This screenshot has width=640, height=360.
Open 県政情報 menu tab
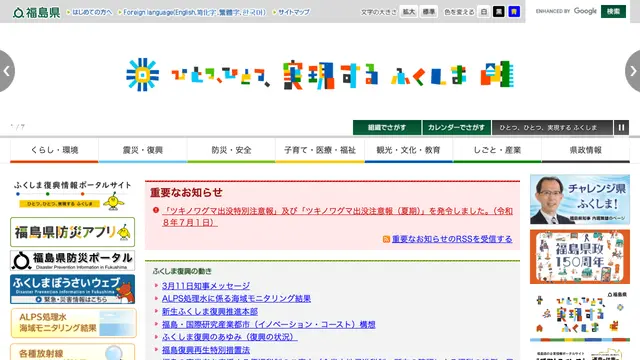[x=586, y=150]
